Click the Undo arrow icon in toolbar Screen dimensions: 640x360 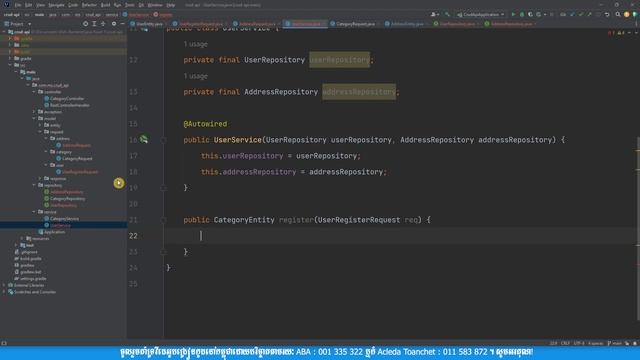point(607,14)
